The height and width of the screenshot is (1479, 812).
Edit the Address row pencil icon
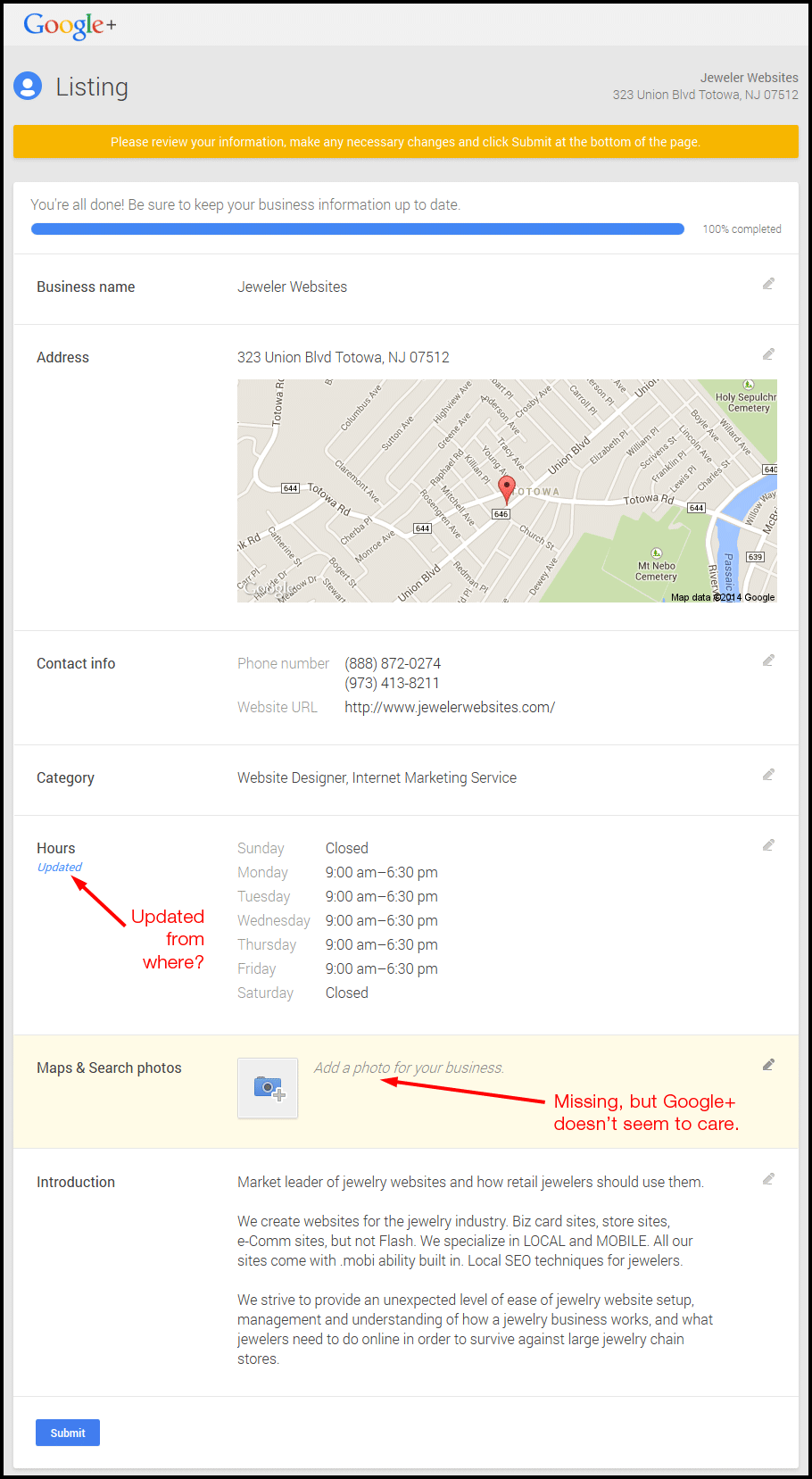(768, 354)
